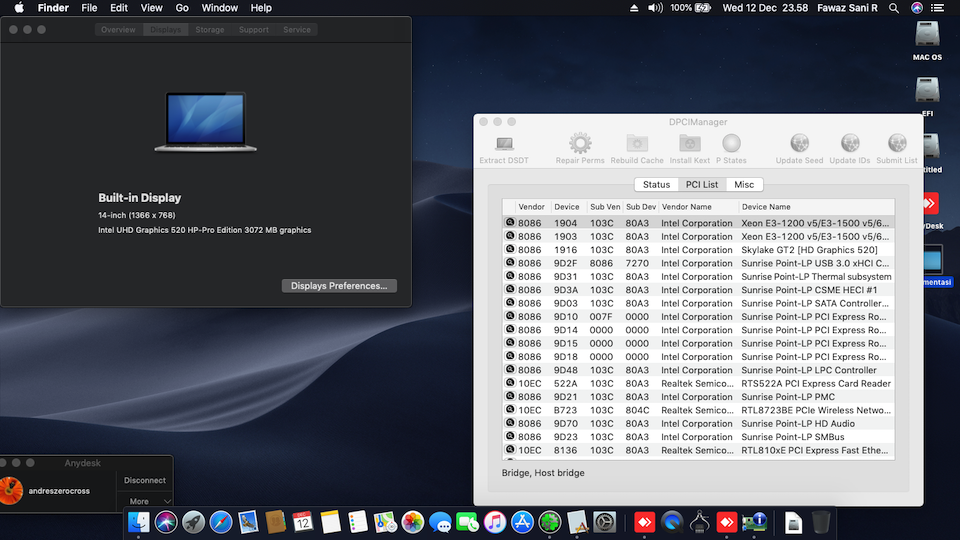The width and height of the screenshot is (960, 540).
Task: Select the Misc tab in DPCIManager
Action: point(744,185)
